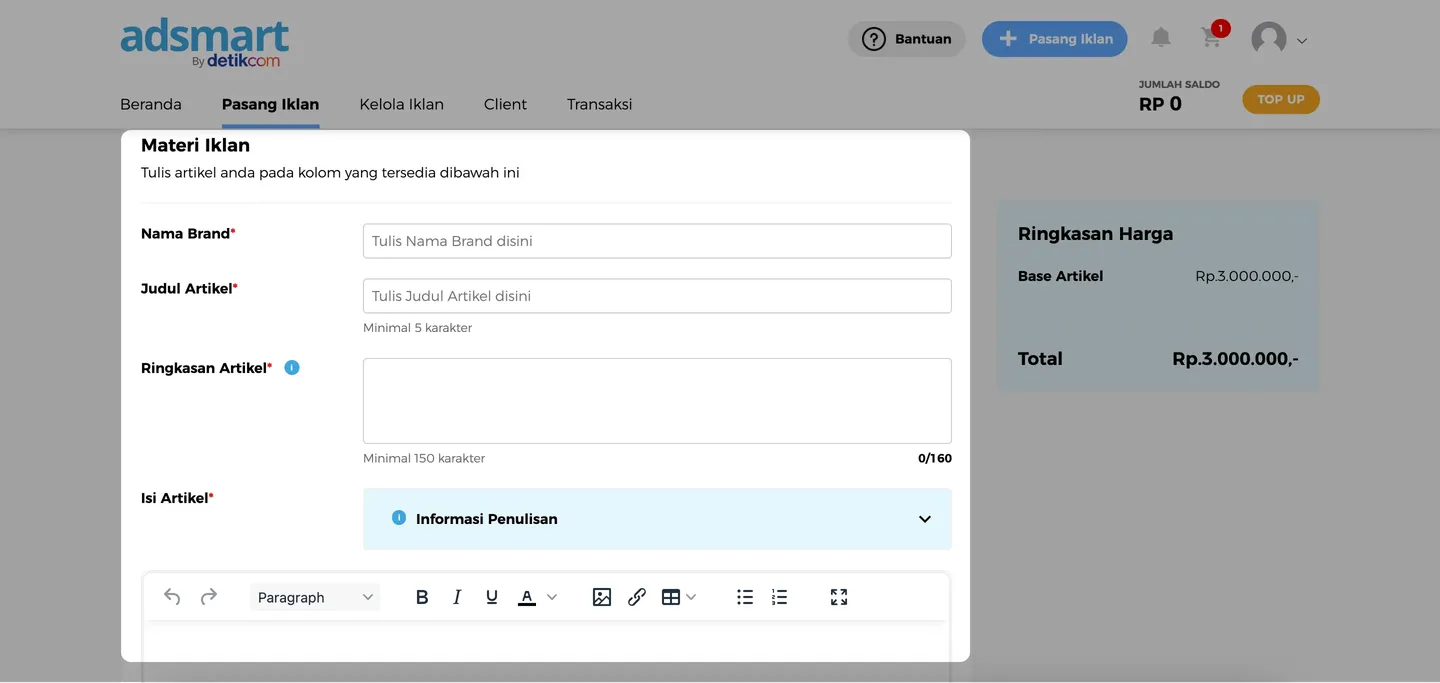
Task: Toggle bold formatting
Action: click(422, 597)
